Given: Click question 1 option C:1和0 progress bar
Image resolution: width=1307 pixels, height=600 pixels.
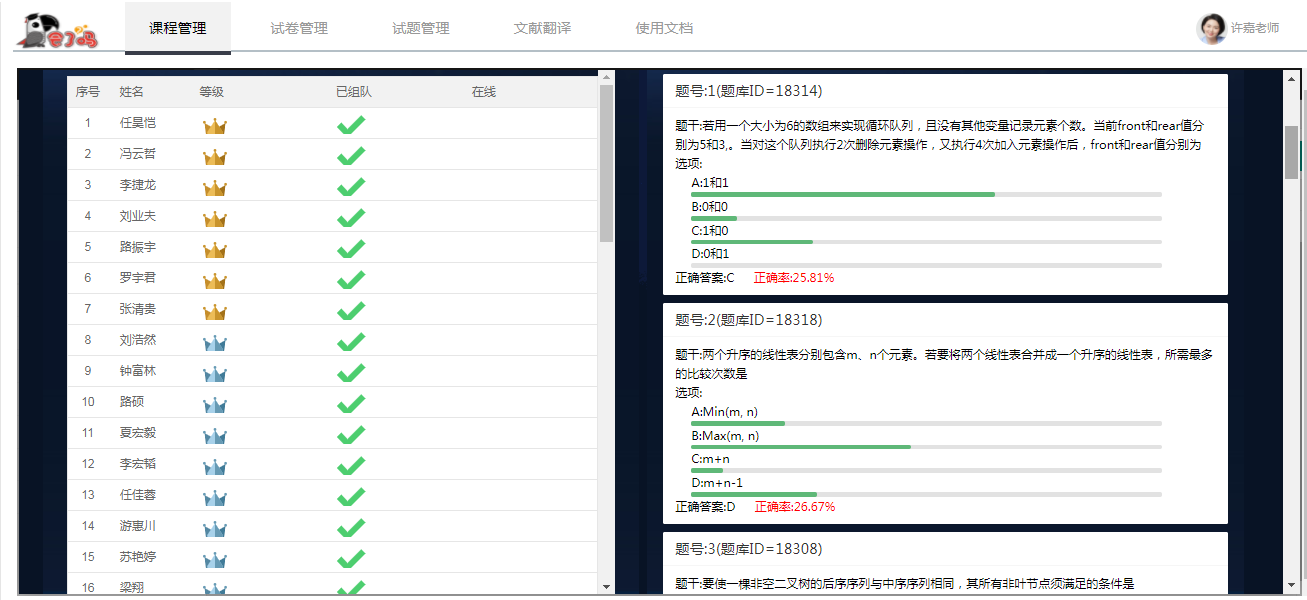Looking at the screenshot, I should 926,242.
